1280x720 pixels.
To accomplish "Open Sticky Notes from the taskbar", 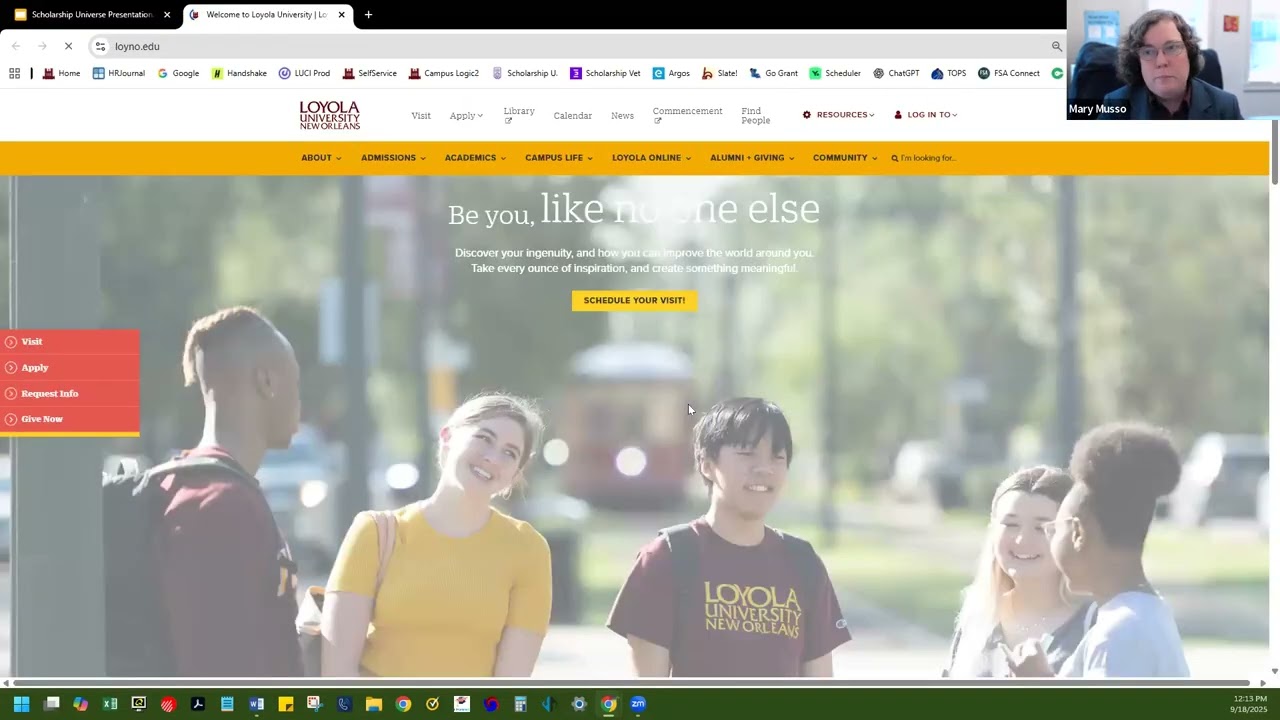I will pos(285,704).
